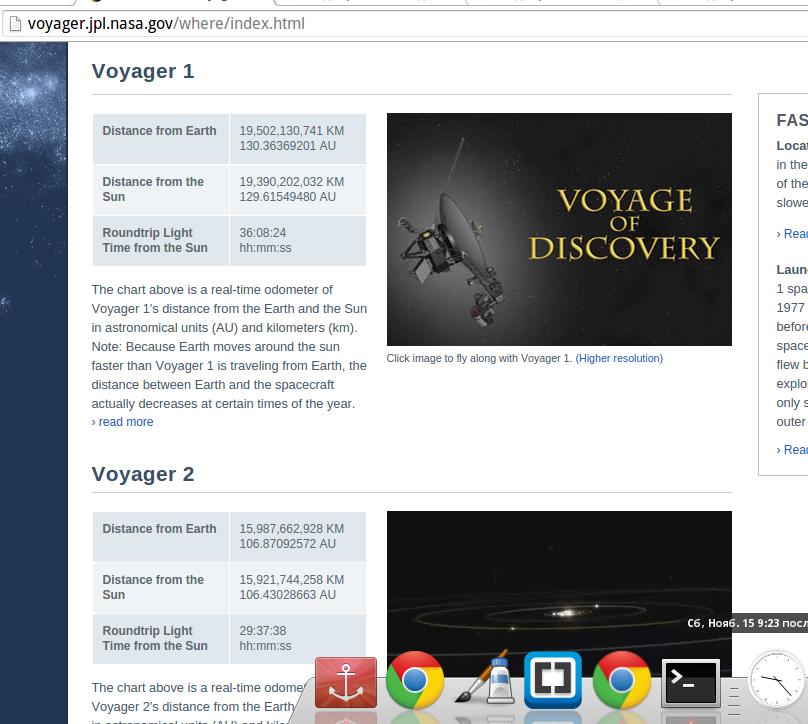Click the value "129.61549480 AU"
The image size is (808, 724).
click(288, 197)
